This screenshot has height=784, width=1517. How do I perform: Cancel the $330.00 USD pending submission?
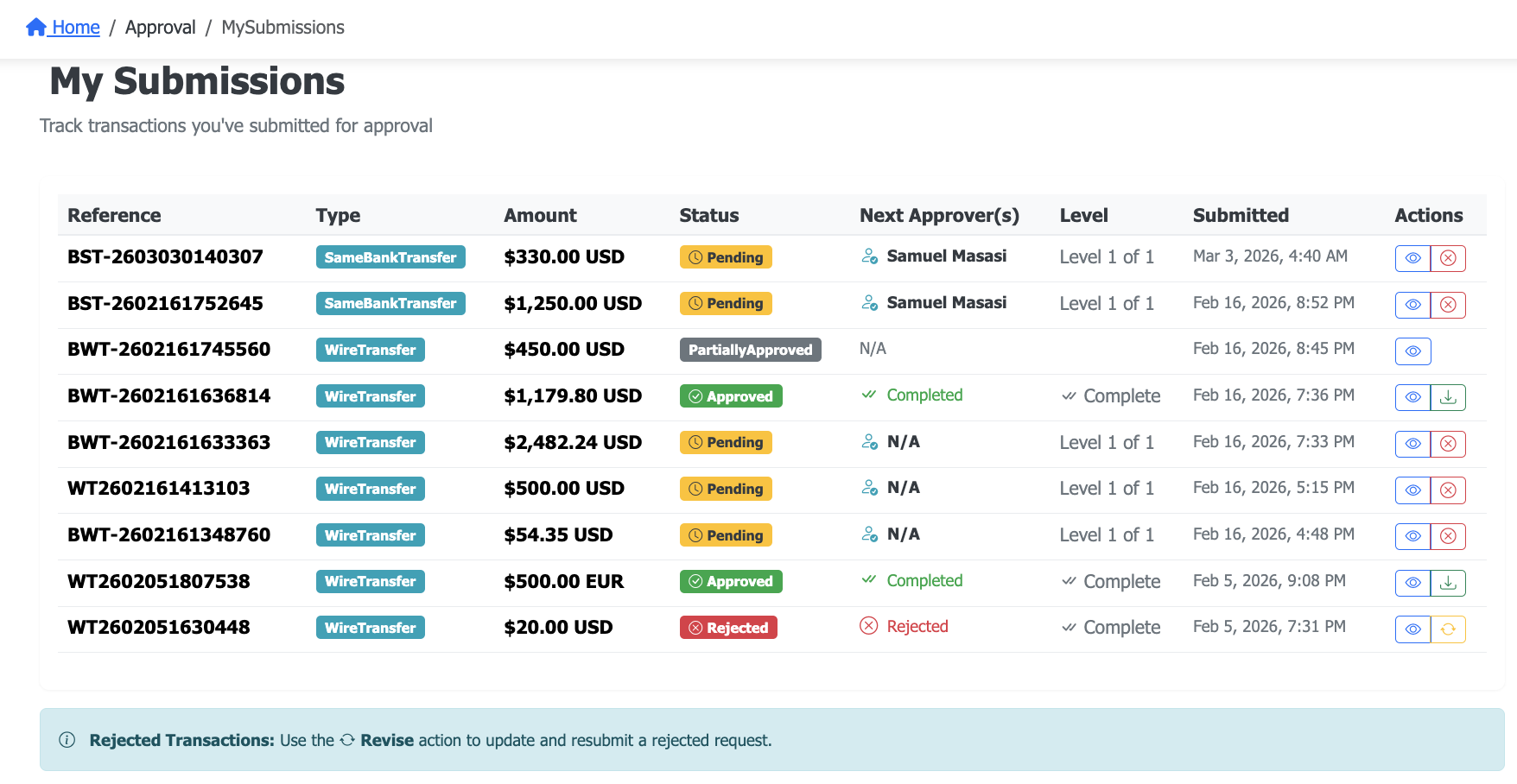1448,258
